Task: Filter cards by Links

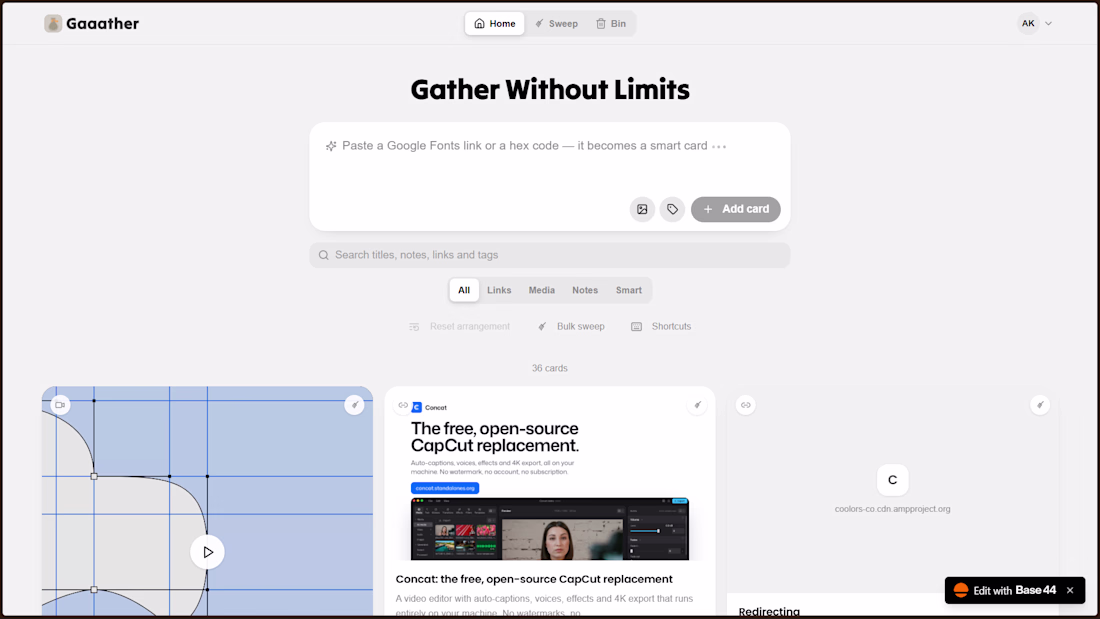Action: (x=499, y=290)
